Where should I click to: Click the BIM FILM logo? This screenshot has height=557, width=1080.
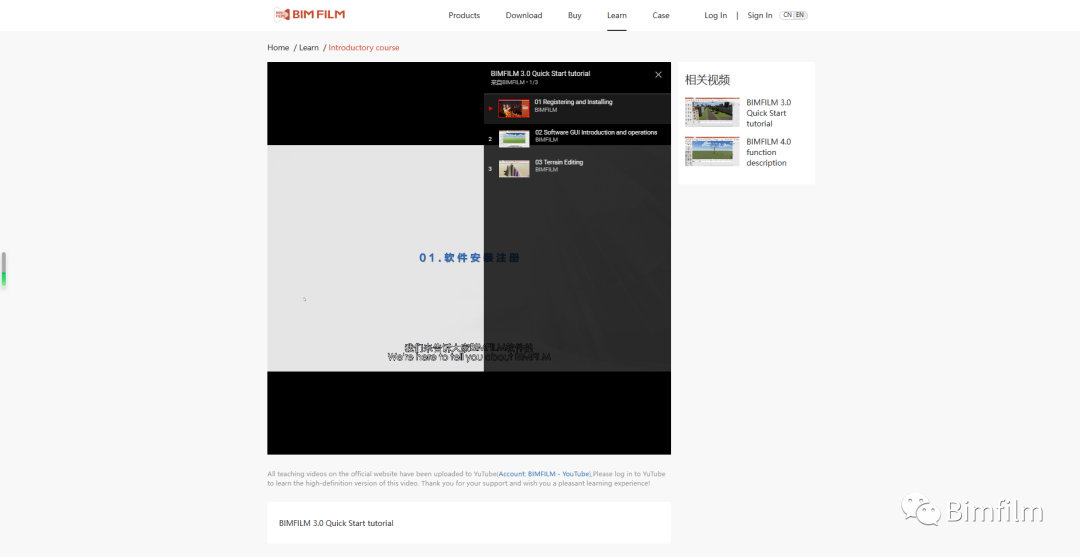pos(309,15)
